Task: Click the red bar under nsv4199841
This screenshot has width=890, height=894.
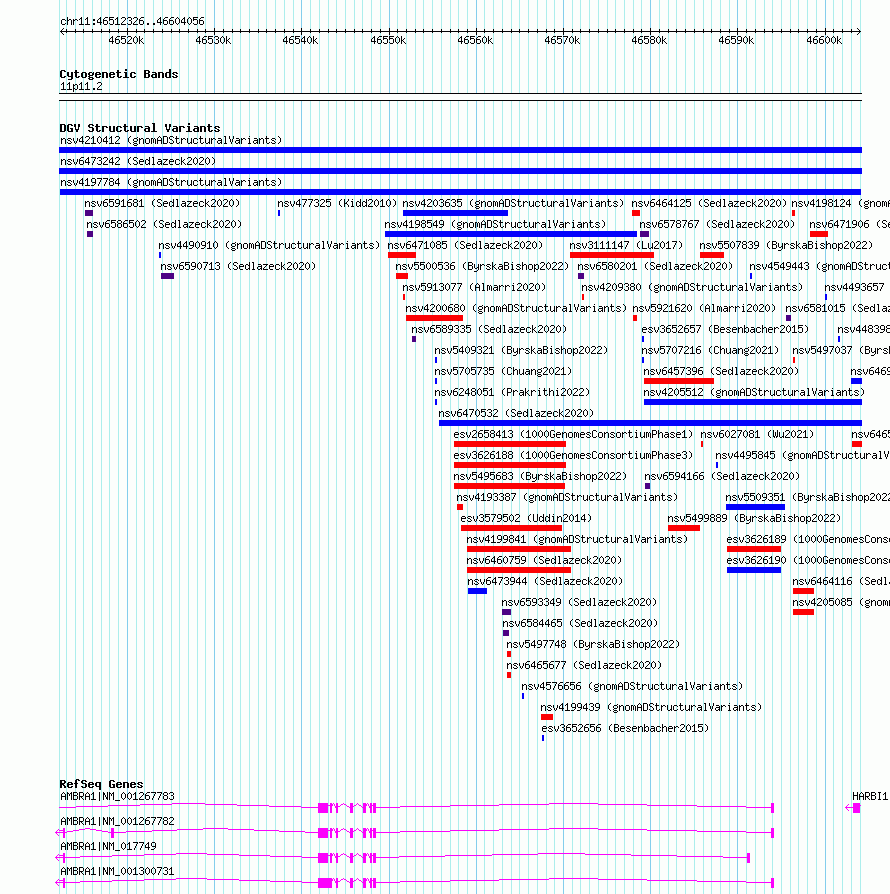Action: (x=519, y=549)
